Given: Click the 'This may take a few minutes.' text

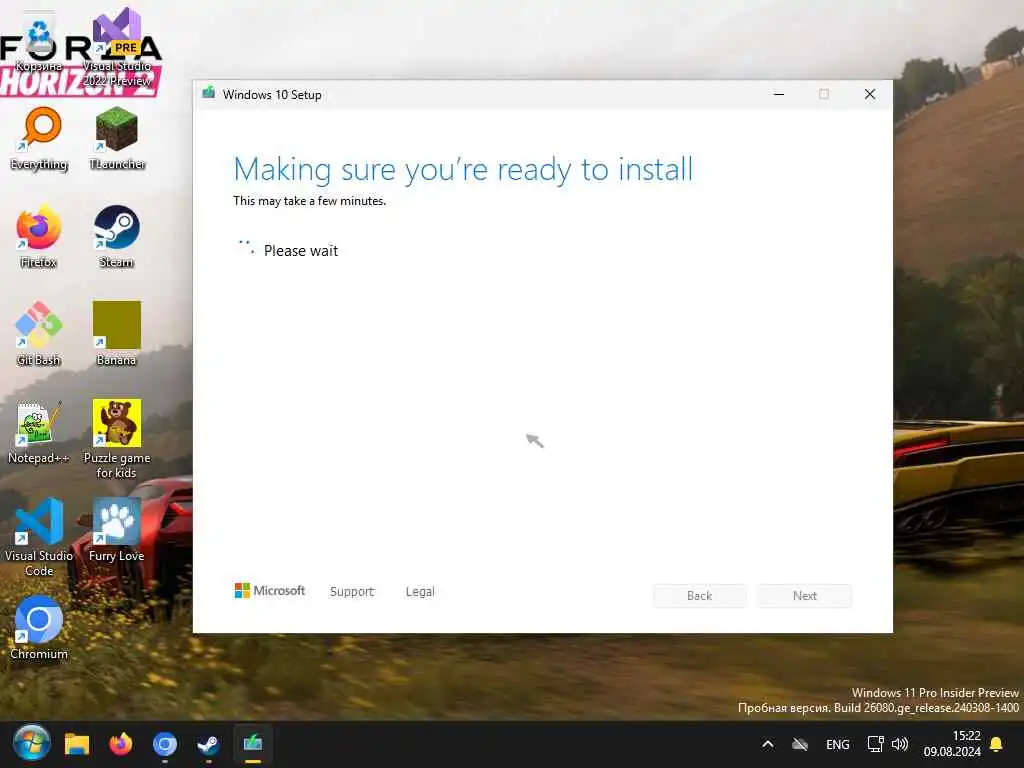Looking at the screenshot, I should (x=310, y=201).
